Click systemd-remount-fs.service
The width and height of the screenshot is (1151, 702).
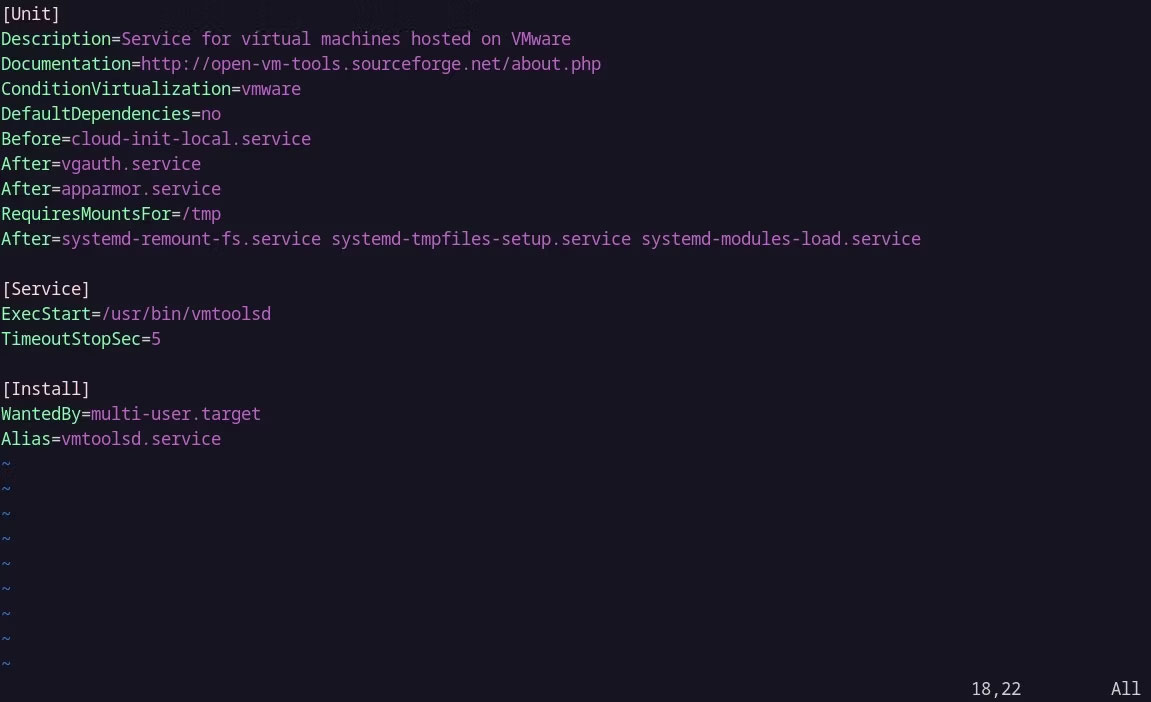(190, 239)
